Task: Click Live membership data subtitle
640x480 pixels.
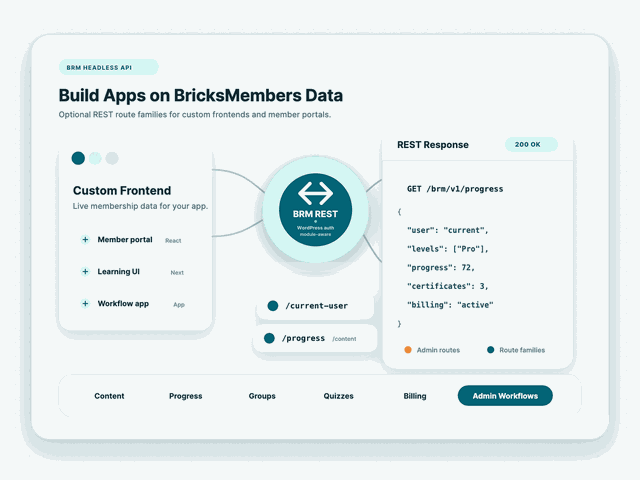Action: (x=140, y=206)
